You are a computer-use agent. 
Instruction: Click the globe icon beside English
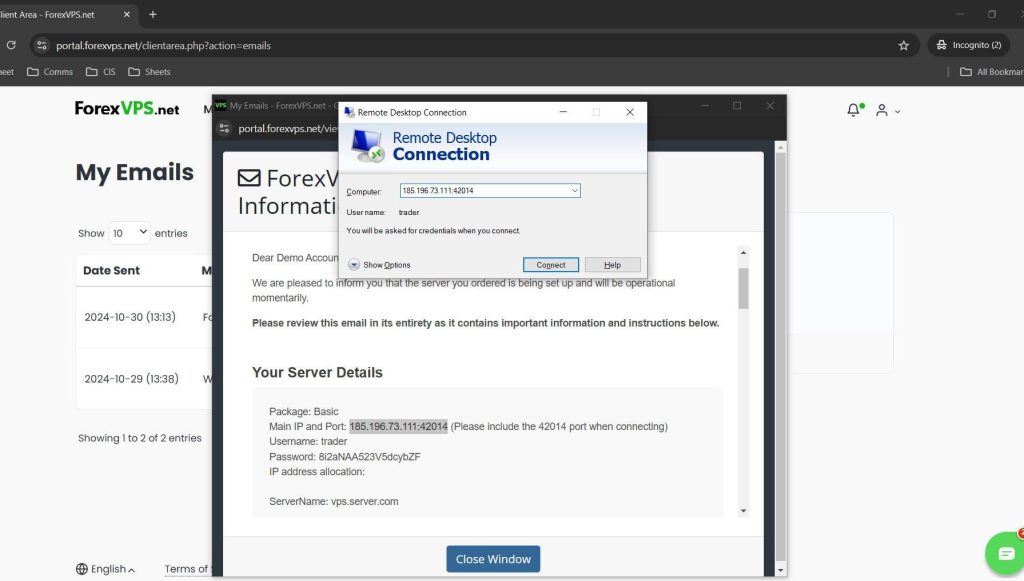coord(82,569)
